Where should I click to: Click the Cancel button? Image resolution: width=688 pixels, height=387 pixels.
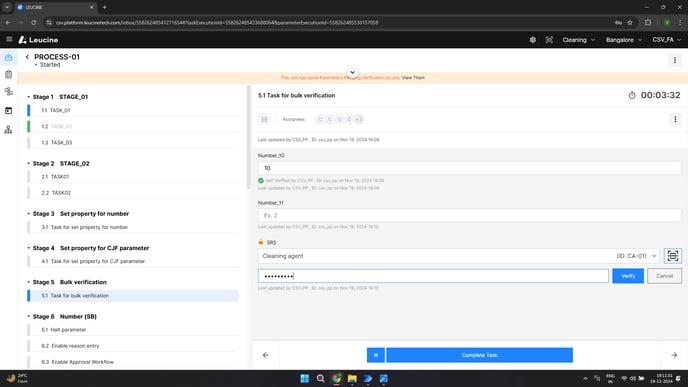pos(664,276)
